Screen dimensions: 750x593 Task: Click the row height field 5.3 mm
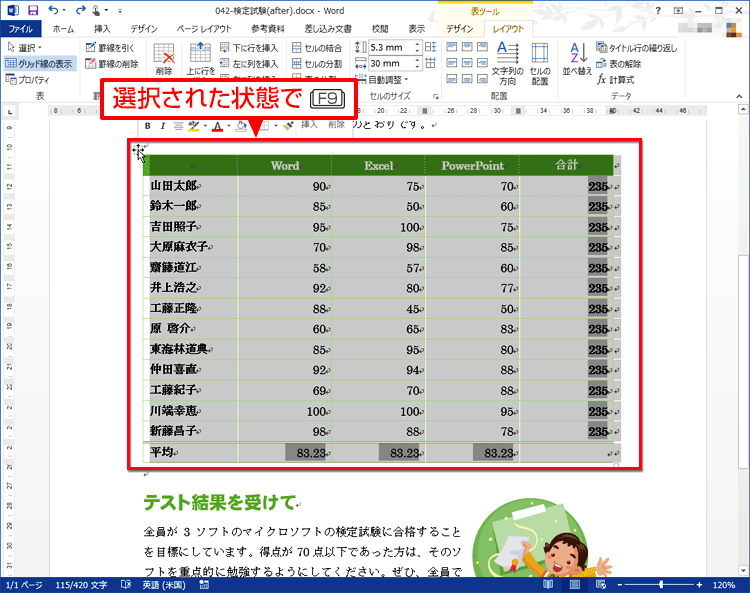[391, 47]
